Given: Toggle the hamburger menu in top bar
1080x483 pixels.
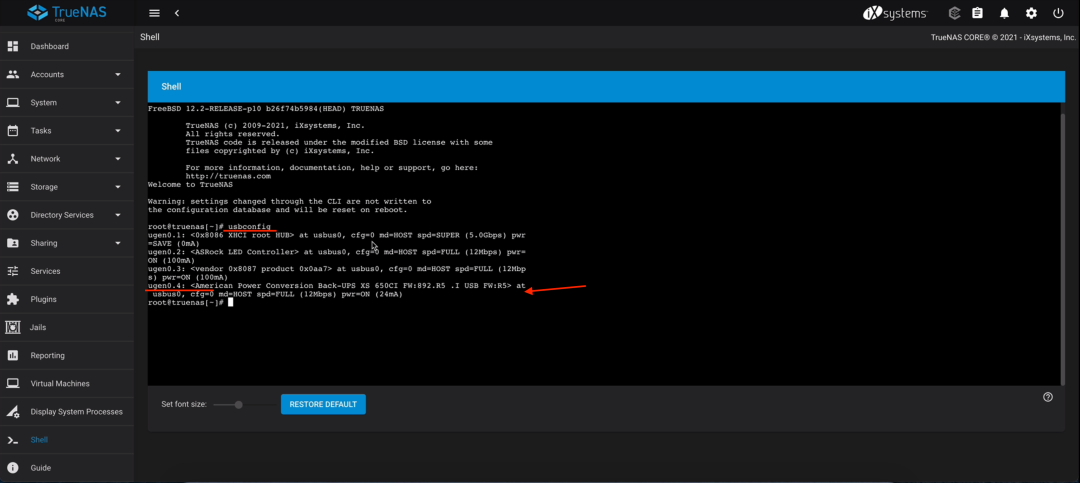Looking at the screenshot, I should tap(154, 13).
